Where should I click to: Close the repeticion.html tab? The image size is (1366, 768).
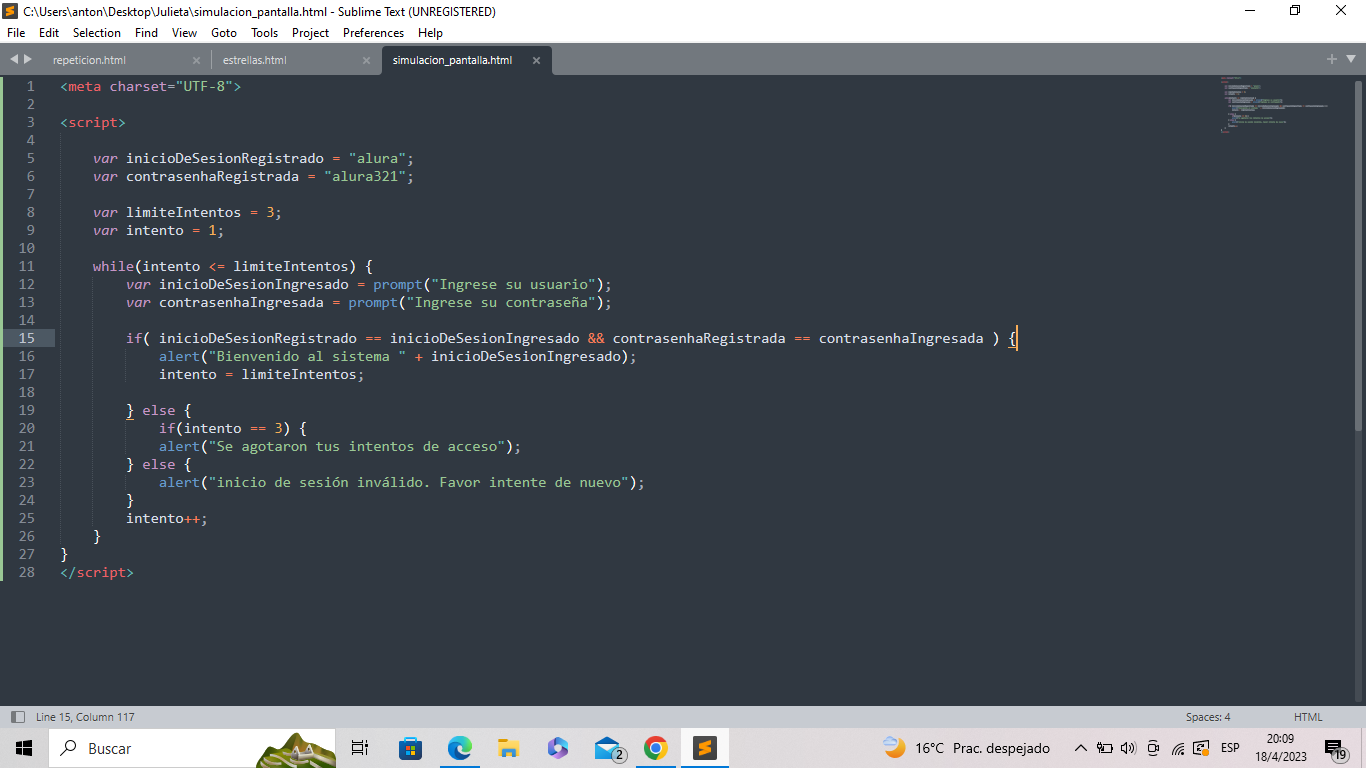click(x=196, y=60)
